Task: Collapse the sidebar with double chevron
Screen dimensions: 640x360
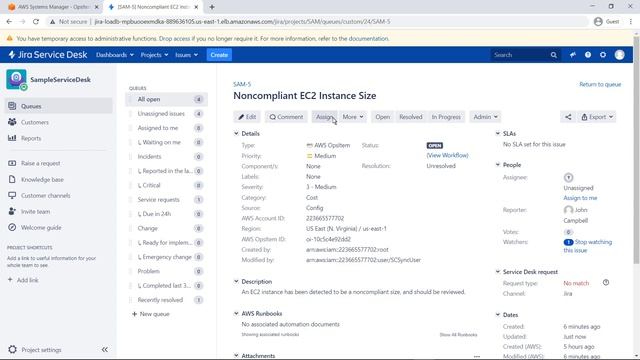Action: [105, 349]
